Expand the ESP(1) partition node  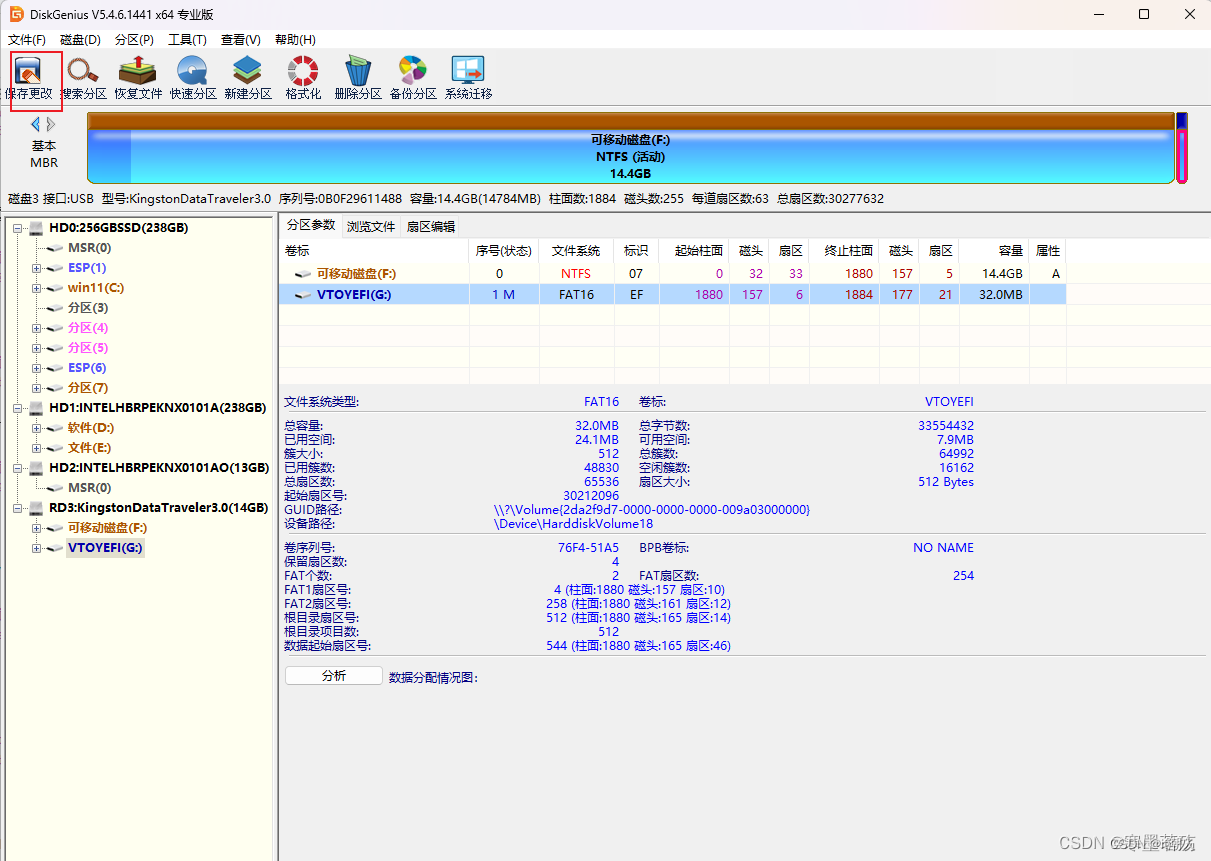(37, 268)
